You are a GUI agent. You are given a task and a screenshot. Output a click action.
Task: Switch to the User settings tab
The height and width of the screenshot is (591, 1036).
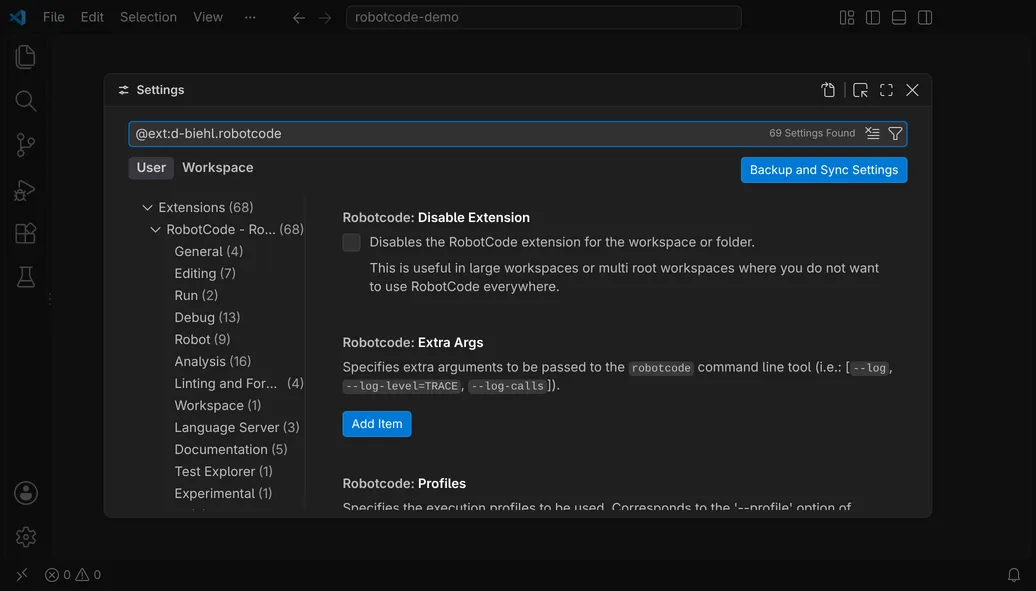(151, 168)
